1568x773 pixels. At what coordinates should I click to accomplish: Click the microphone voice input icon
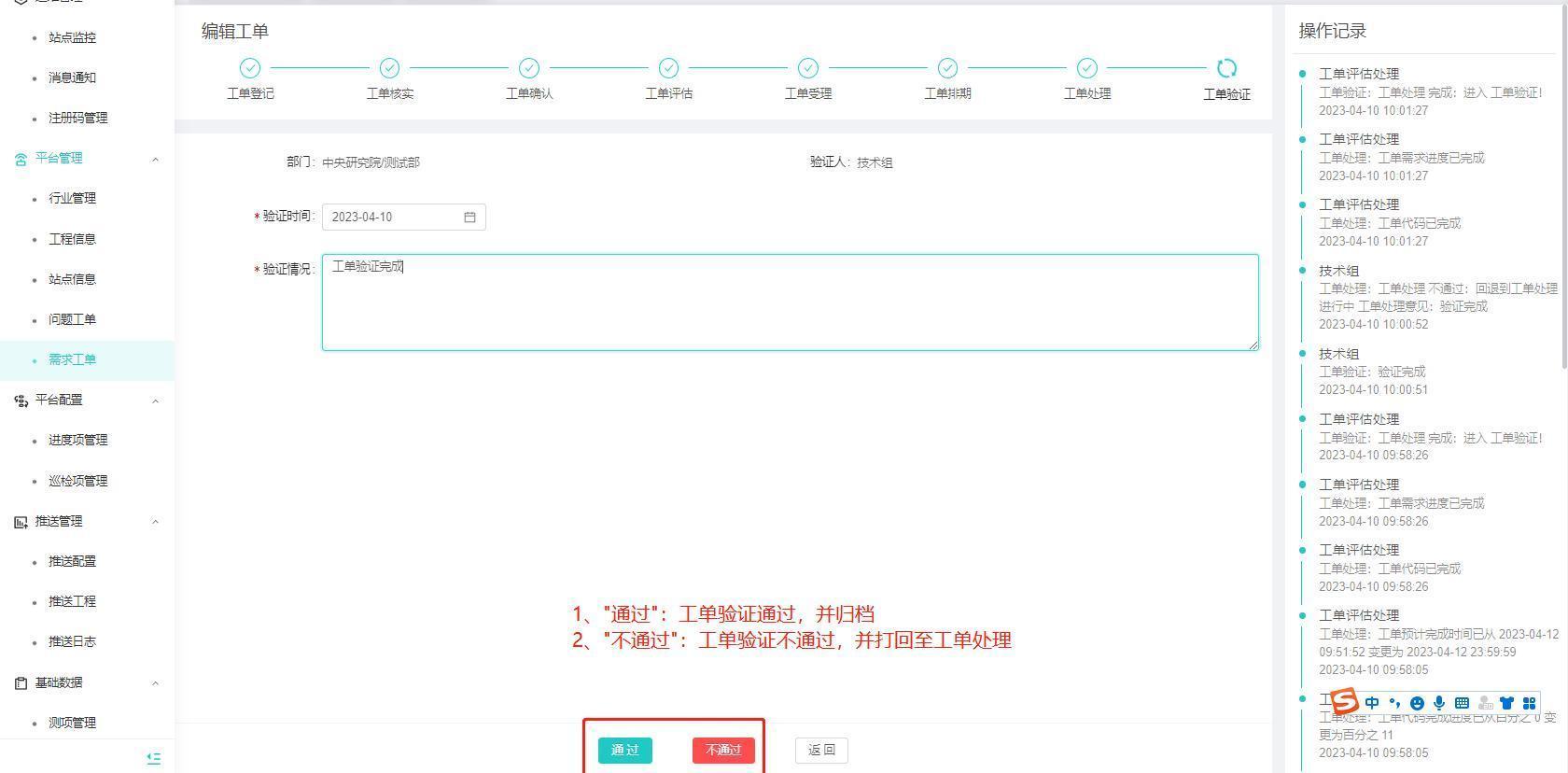pos(1439,703)
